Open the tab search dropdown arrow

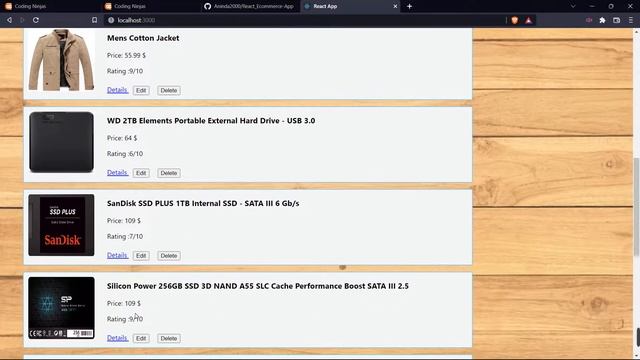tap(573, 6)
